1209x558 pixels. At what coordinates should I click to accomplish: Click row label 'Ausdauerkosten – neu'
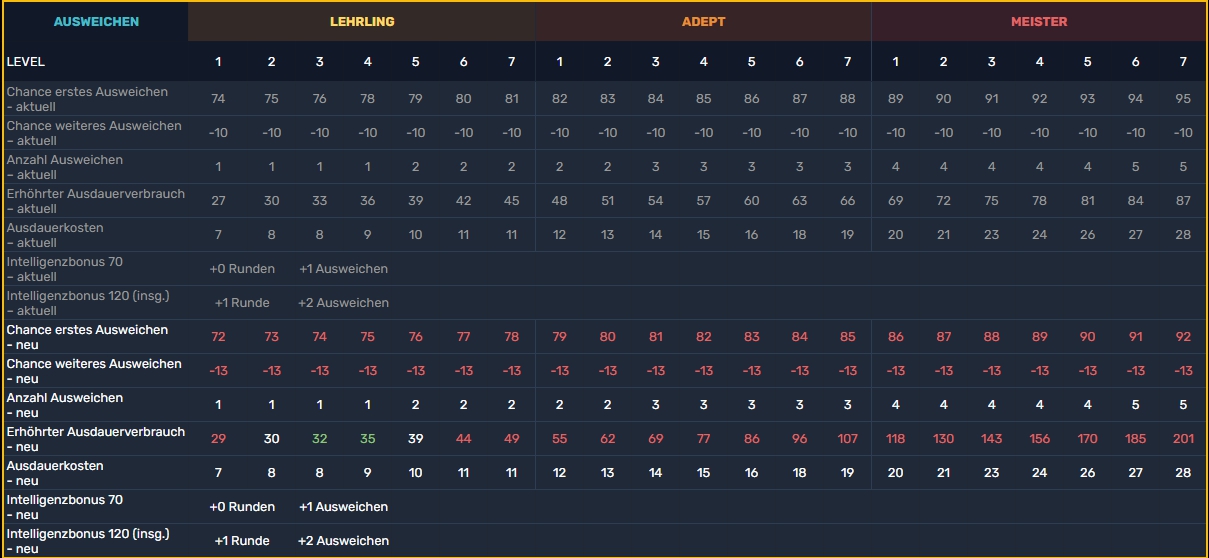click(x=56, y=473)
